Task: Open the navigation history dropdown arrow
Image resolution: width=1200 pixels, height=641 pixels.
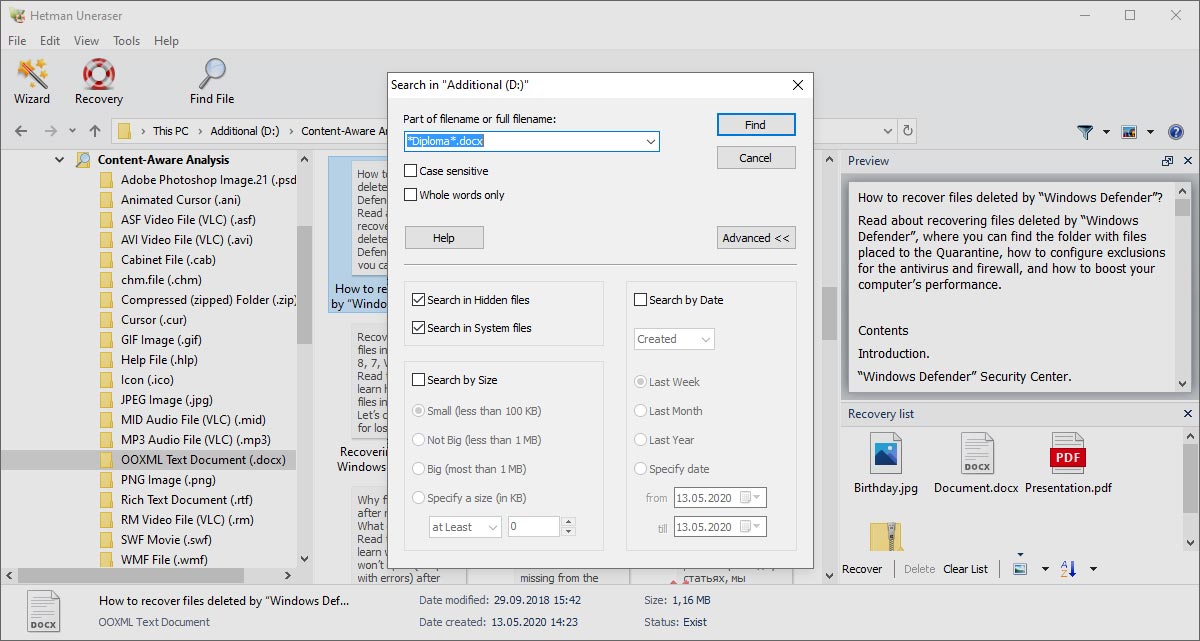Action: 72,131
